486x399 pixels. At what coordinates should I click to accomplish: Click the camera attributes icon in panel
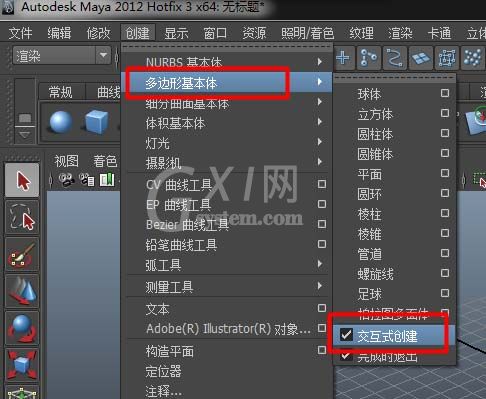(87, 180)
